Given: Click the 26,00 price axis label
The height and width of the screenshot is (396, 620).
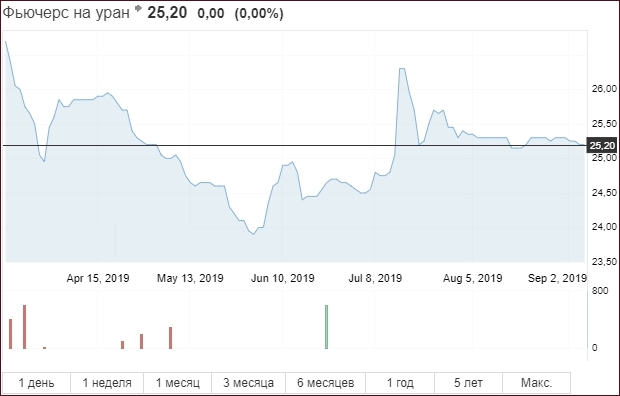Looking at the screenshot, I should [x=604, y=89].
